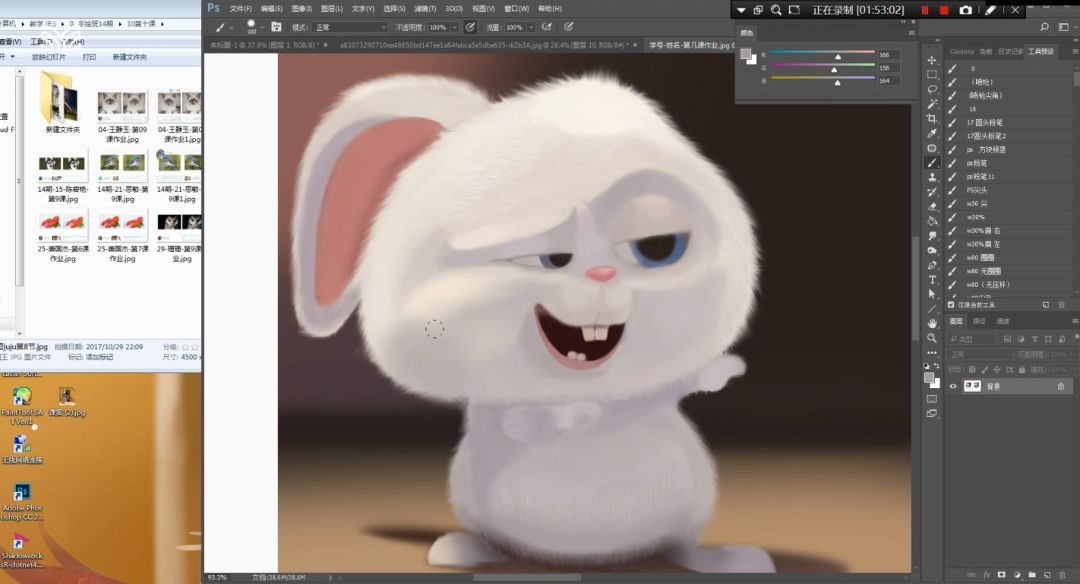Select the Type tool
Viewport: 1080px width, 584px height.
tap(932, 280)
